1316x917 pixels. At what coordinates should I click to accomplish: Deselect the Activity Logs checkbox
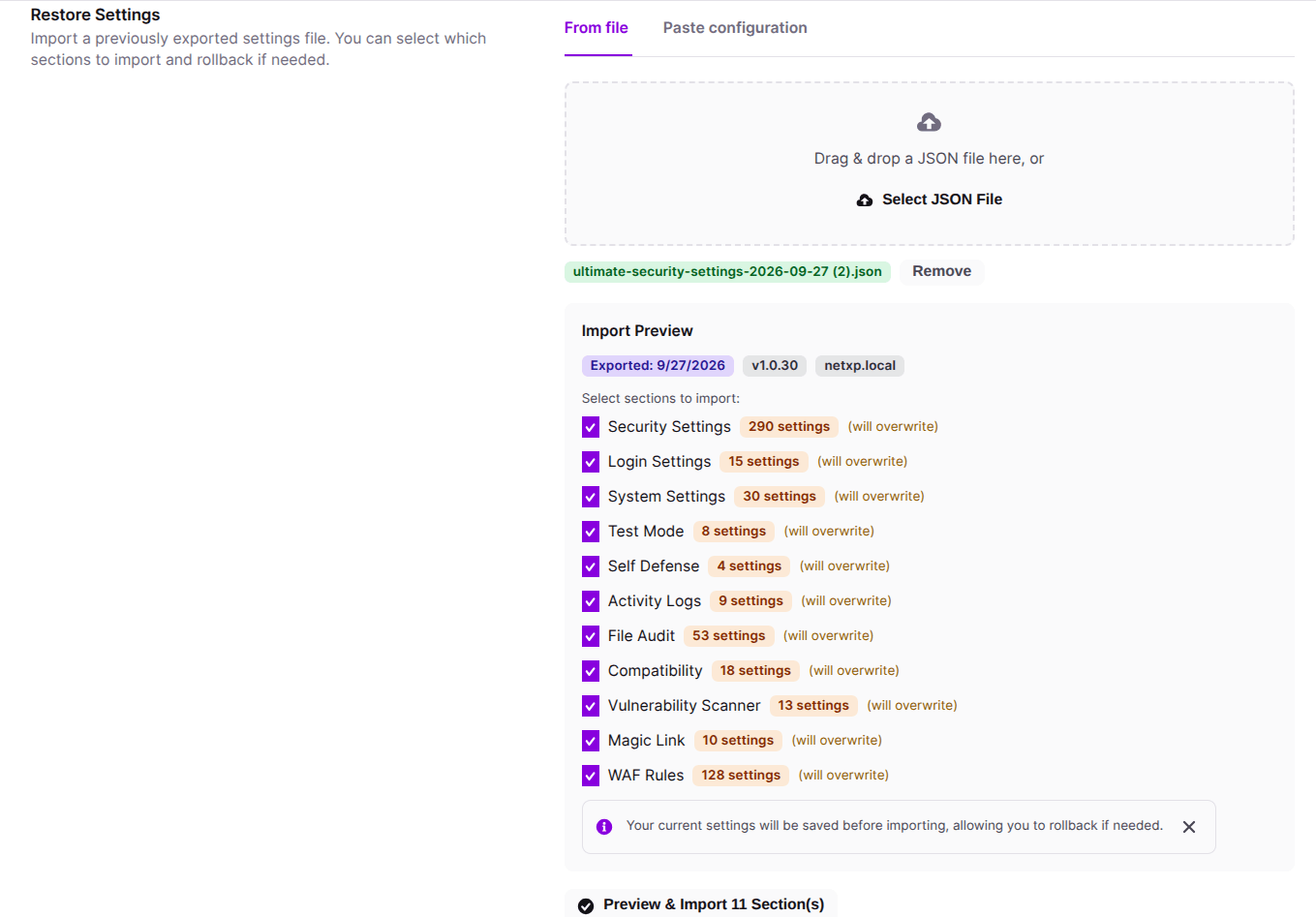tap(591, 601)
